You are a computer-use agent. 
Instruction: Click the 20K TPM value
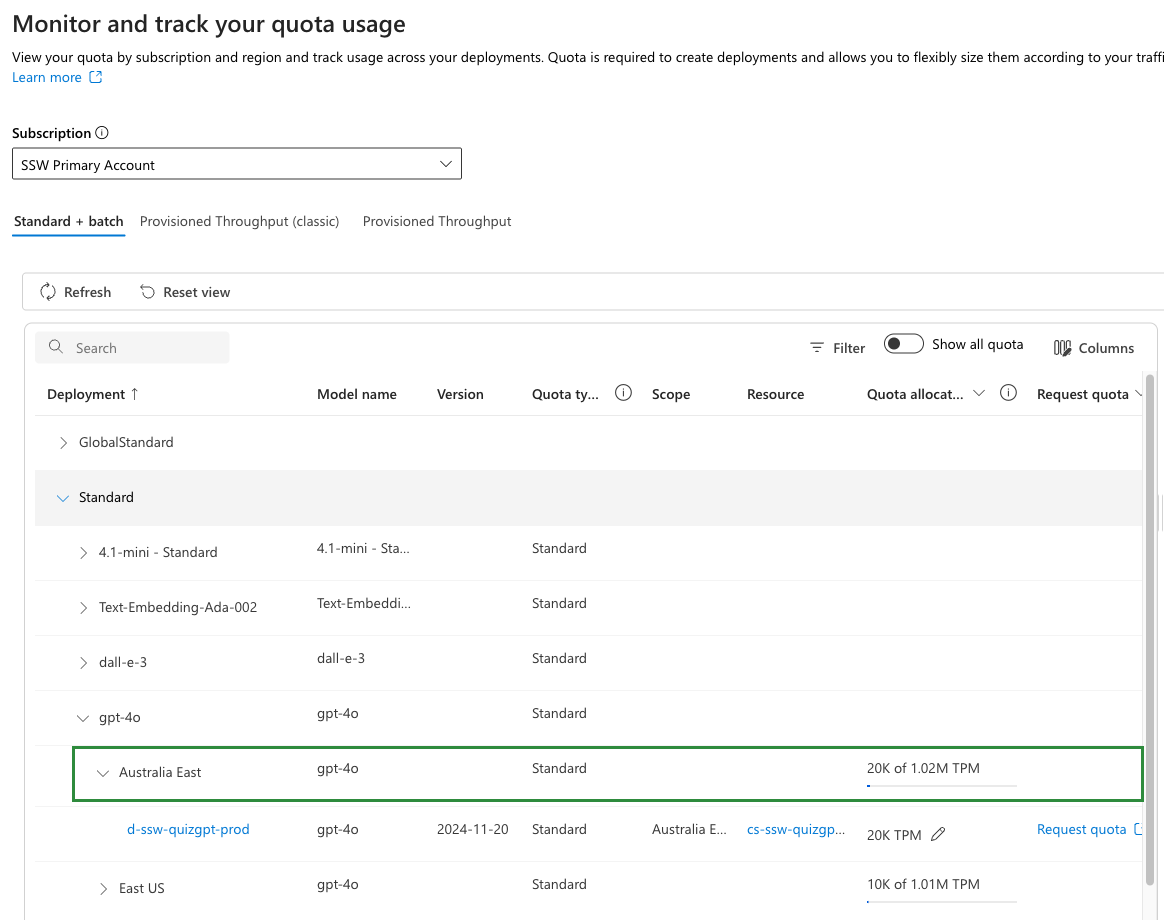point(894,835)
